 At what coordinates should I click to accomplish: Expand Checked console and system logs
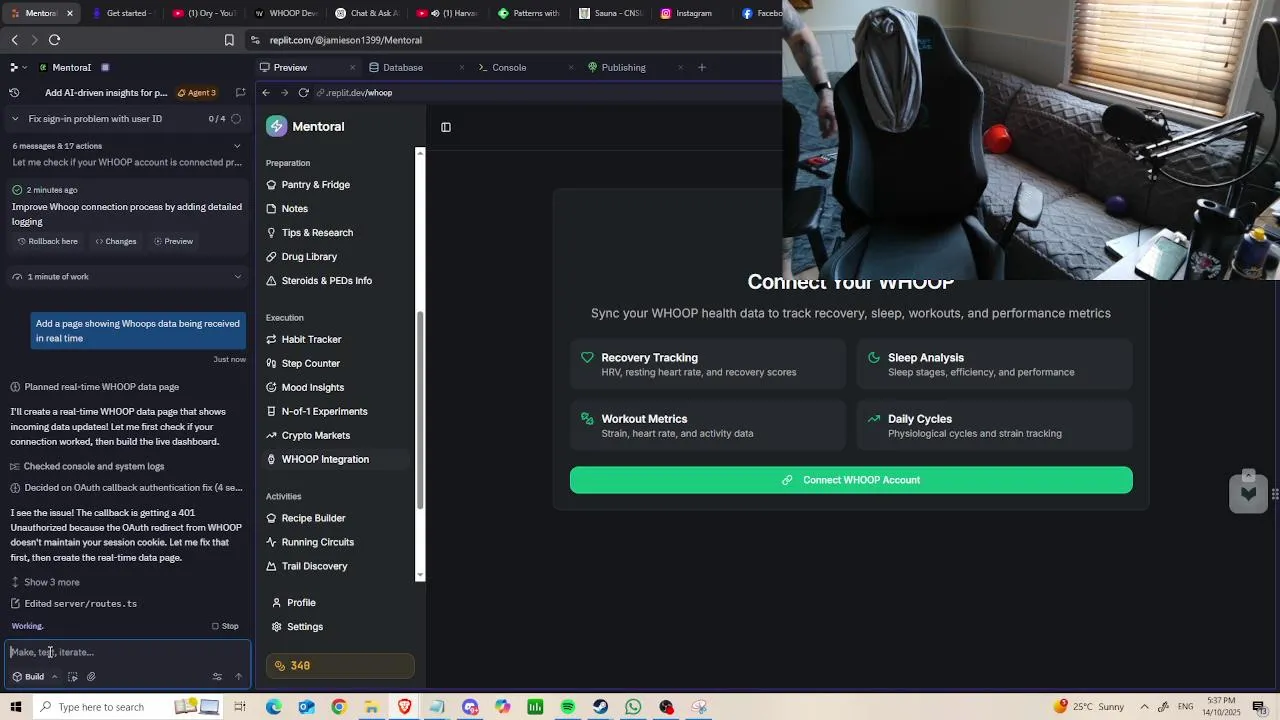coord(87,467)
